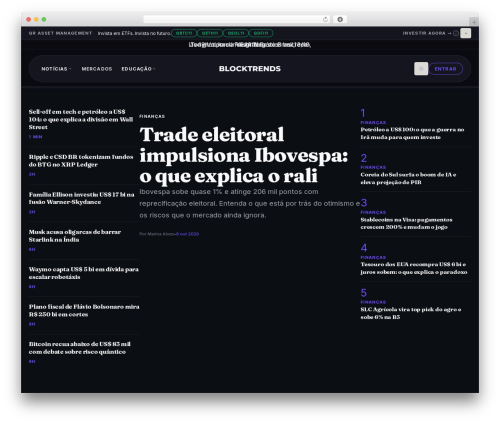Click the Finanças tag on ranked story 4
This screenshot has width=500, height=423.
(373, 257)
